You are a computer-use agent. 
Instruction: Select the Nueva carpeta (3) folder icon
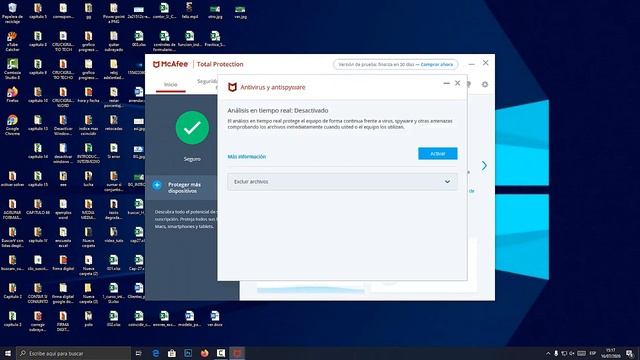tap(88, 293)
